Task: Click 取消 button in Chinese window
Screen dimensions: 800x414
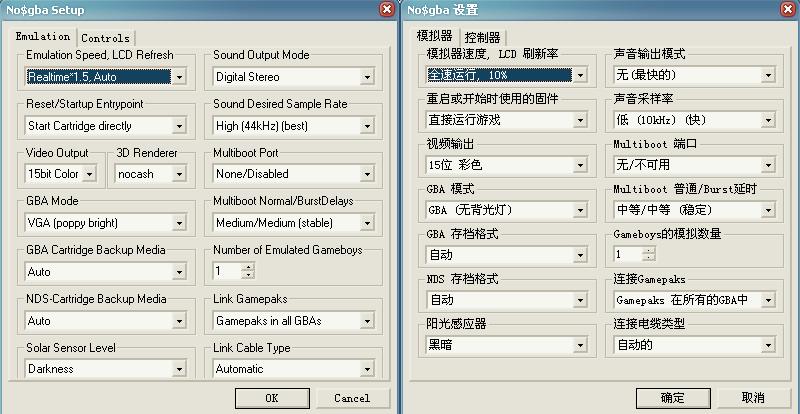Action: (754, 398)
